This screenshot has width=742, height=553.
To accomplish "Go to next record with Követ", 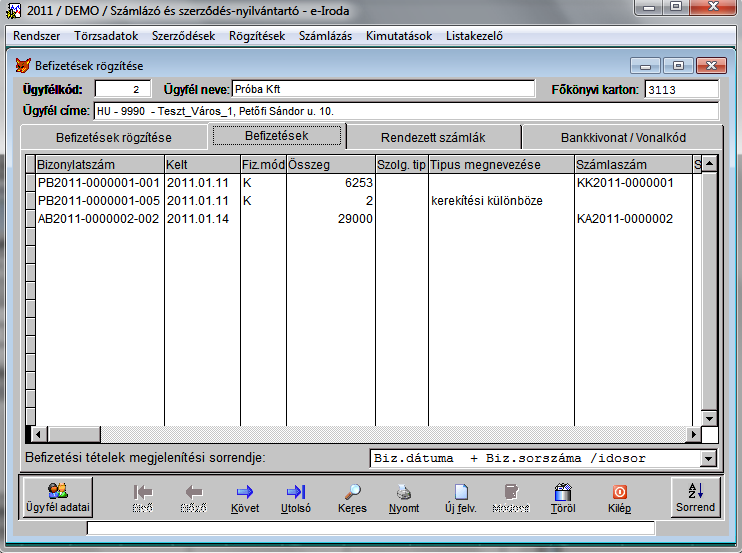I will tap(245, 496).
